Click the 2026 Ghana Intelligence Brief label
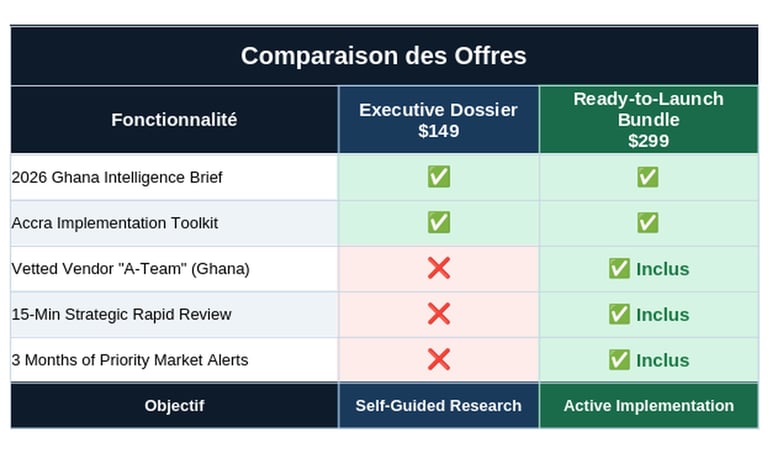 pyautogui.click(x=117, y=177)
